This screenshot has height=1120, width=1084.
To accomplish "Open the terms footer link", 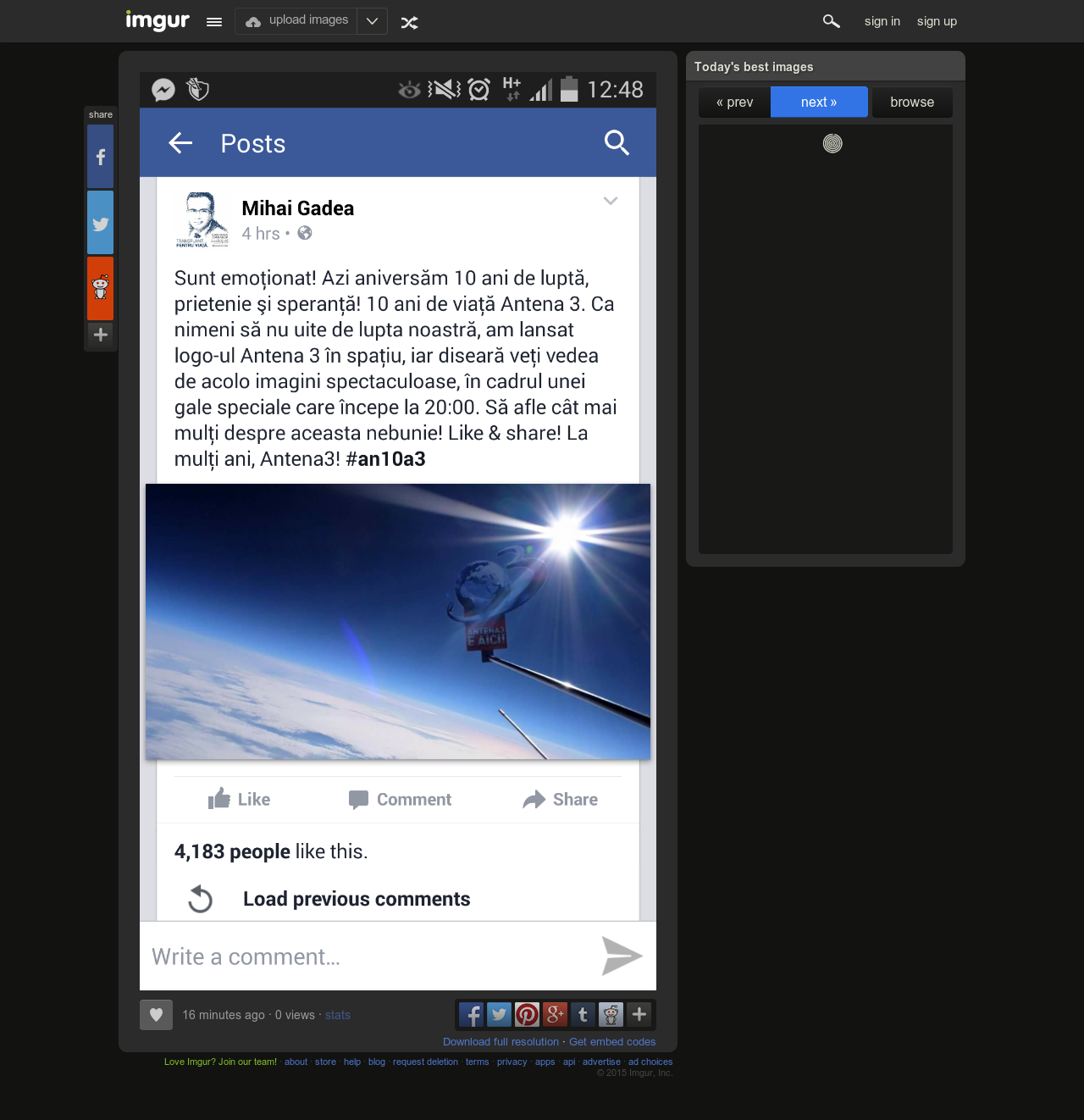I will (477, 1062).
